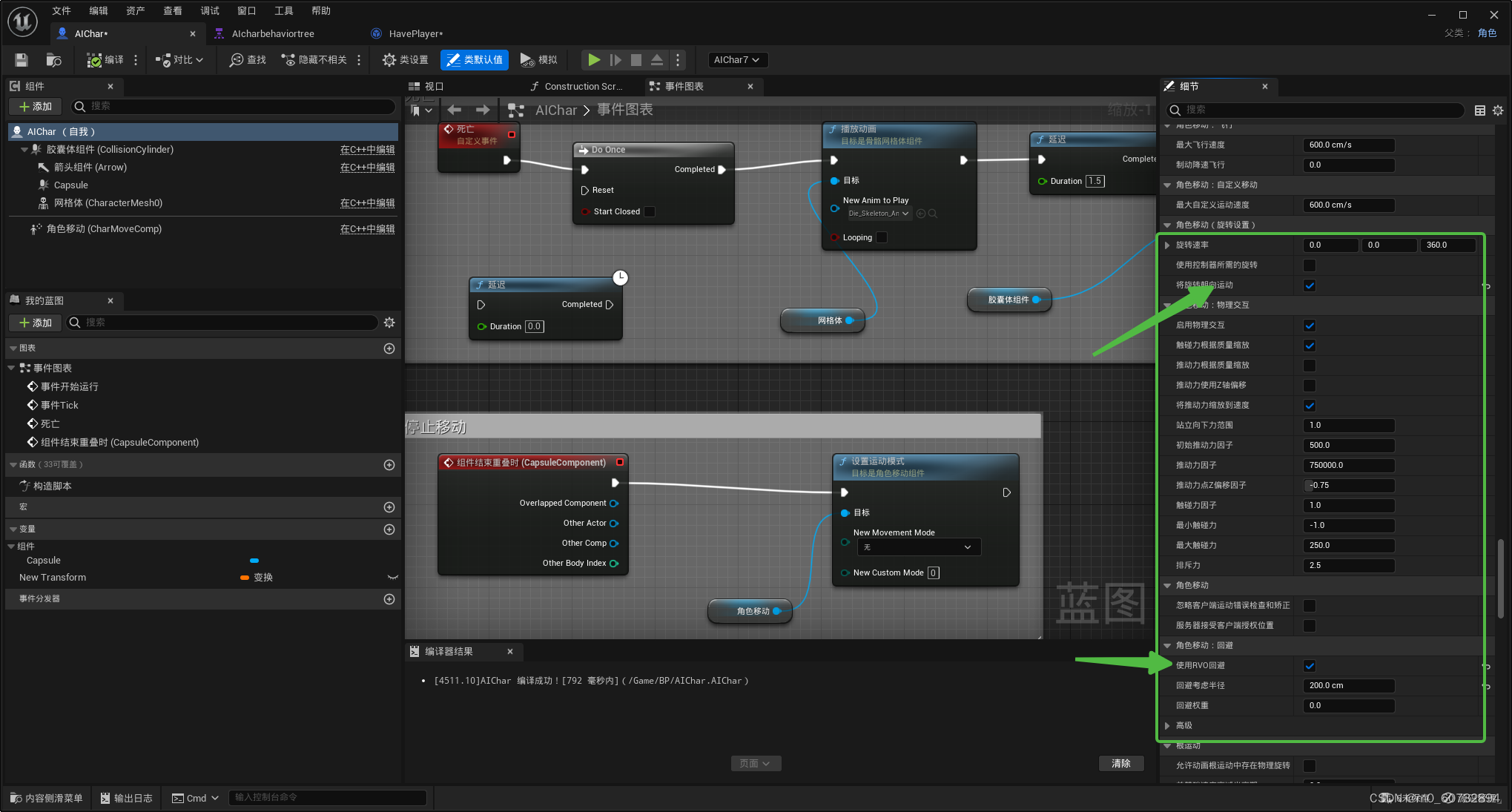
Task: Expand the rotation rate property row
Action: pyautogui.click(x=1167, y=245)
